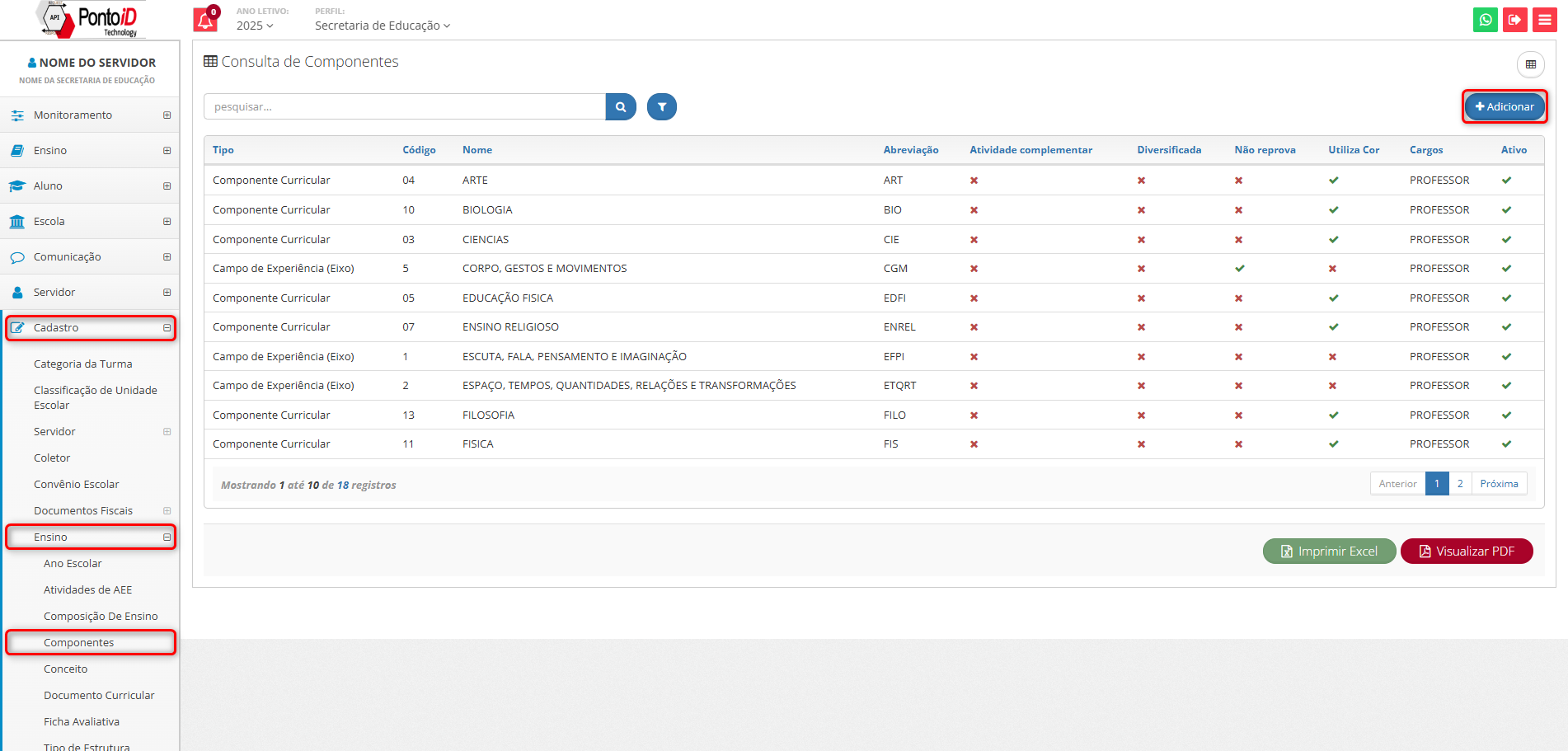Open Ano Escolar menu item
This screenshot has width=1568, height=751.
(73, 564)
